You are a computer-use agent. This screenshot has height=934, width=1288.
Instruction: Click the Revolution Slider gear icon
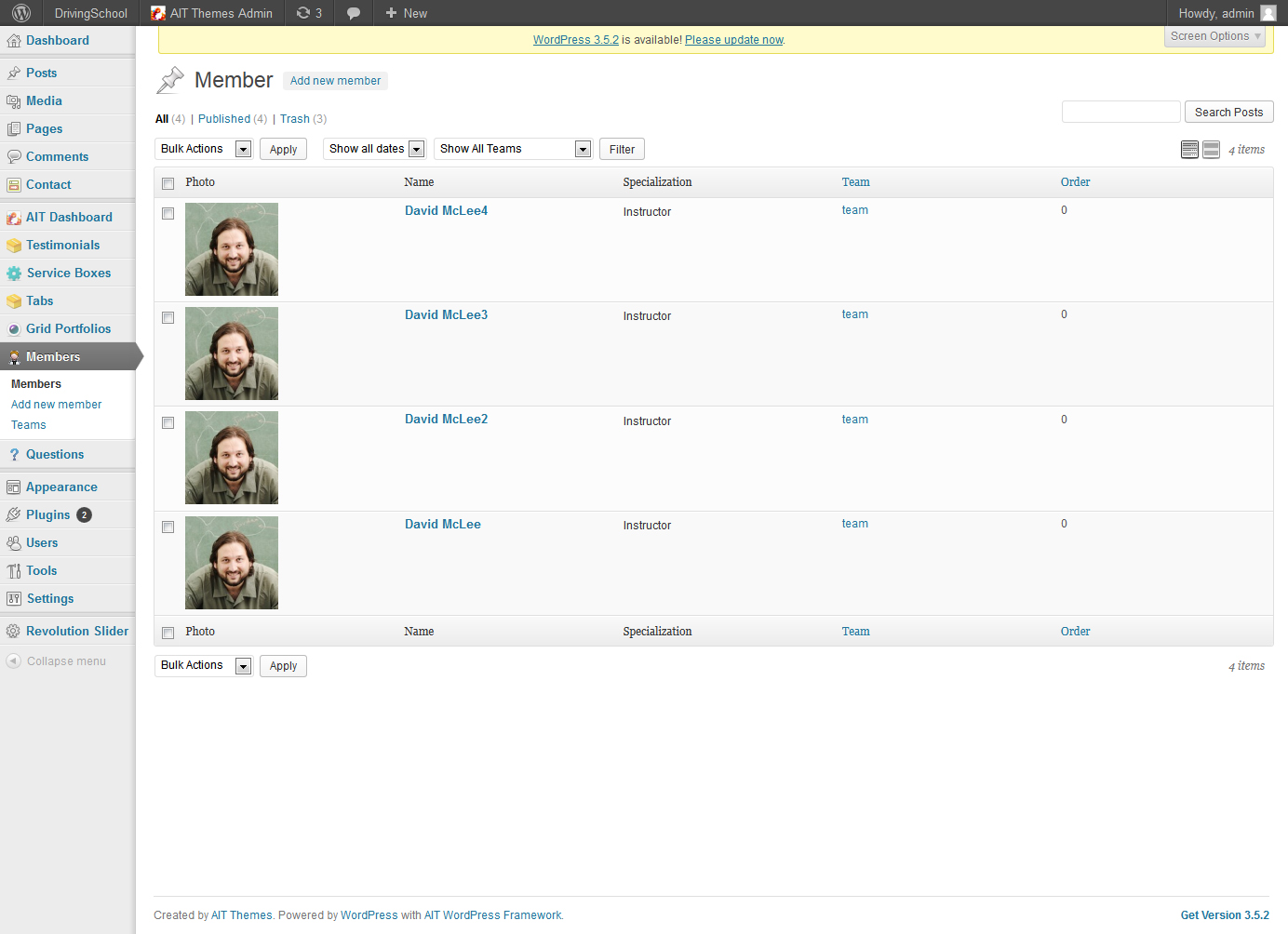13,631
